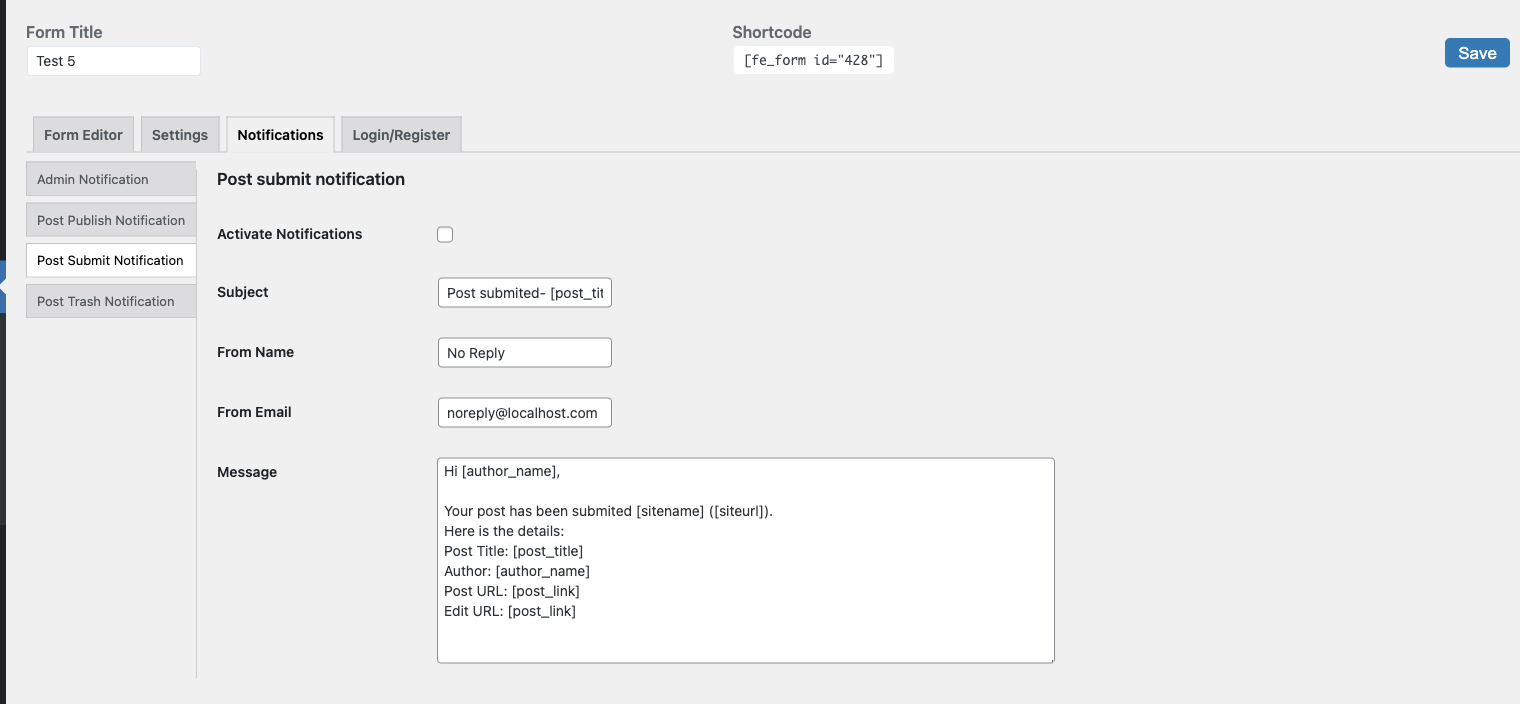The width and height of the screenshot is (1520, 704).
Task: Focus the Subject input field
Action: [x=525, y=293]
